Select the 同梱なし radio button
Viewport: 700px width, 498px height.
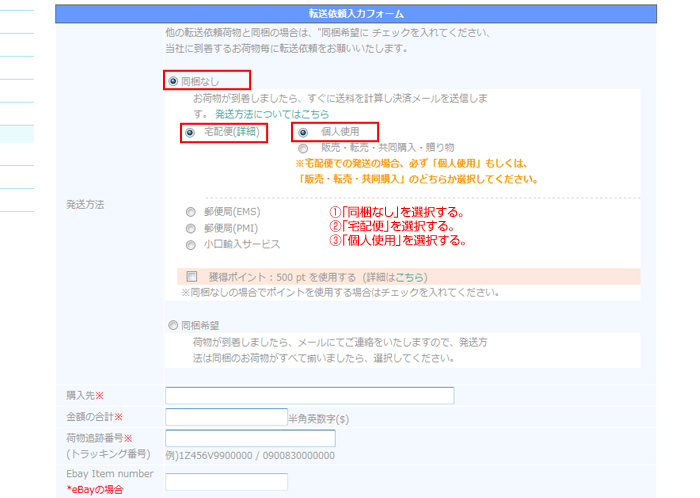tap(174, 80)
